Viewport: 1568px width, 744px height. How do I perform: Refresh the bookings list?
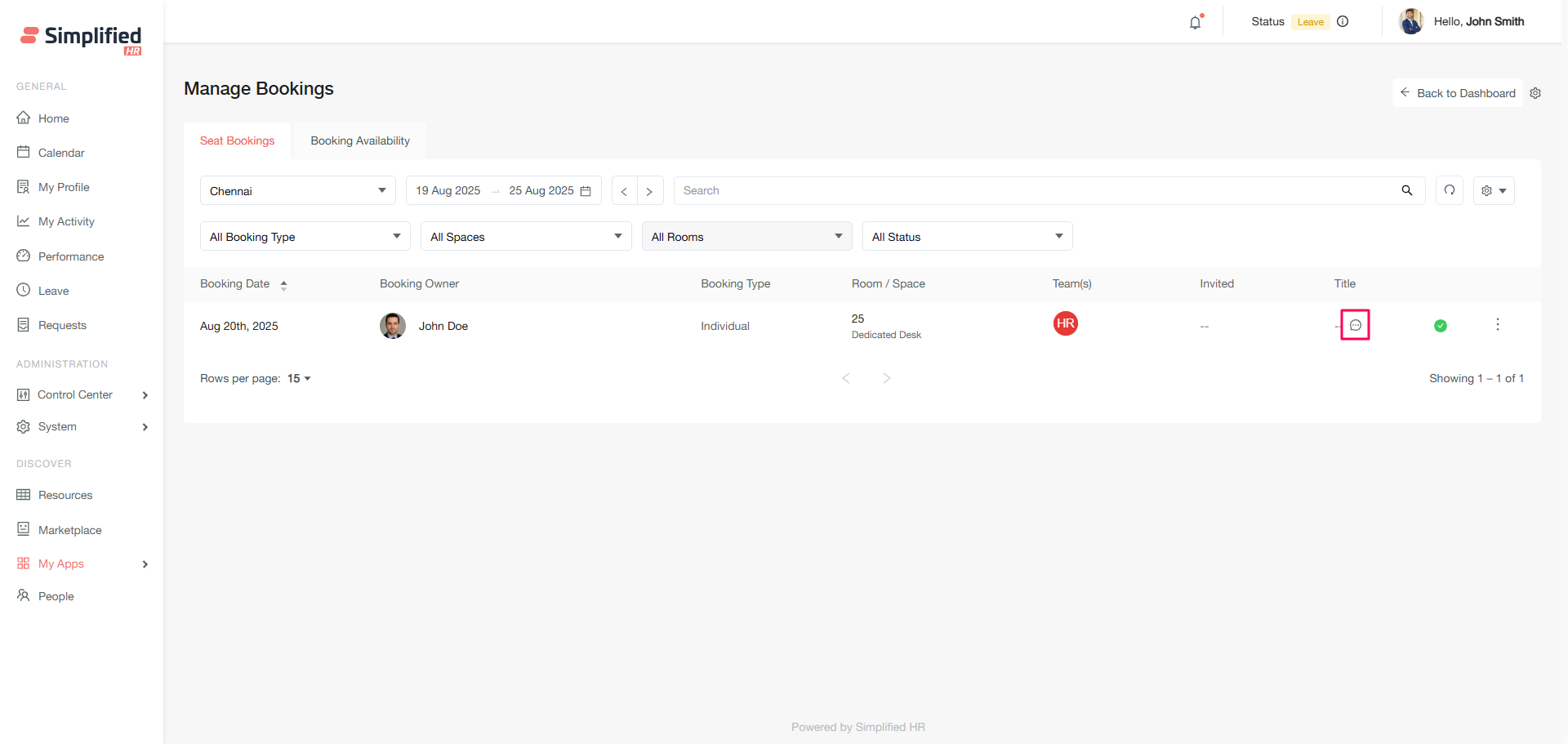pos(1450,190)
